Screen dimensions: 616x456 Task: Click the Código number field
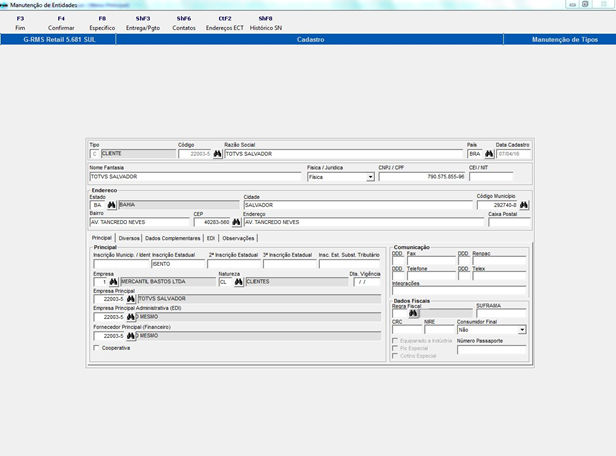[195, 154]
